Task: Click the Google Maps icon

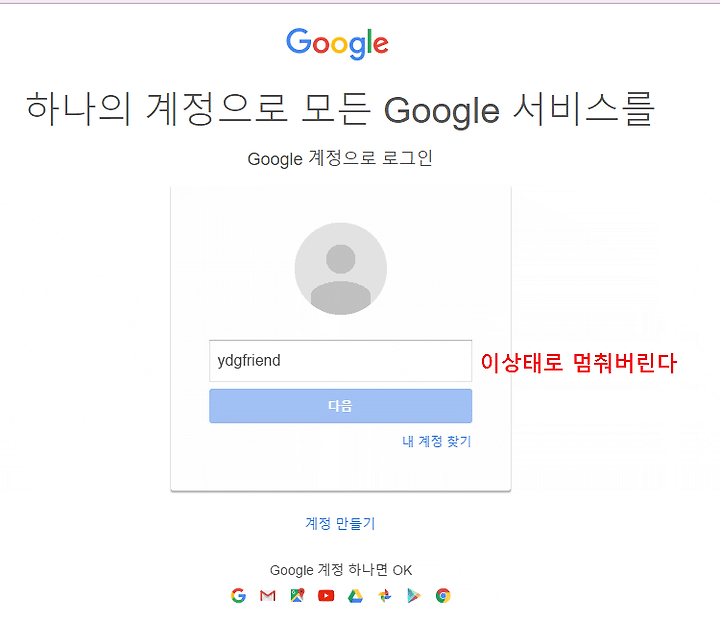Action: pyautogui.click(x=298, y=596)
